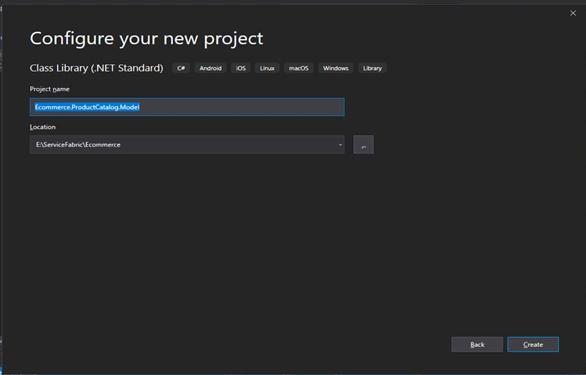This screenshot has height=375, width=586.
Task: Open folder browser with the ellipsis button
Action: point(363,145)
